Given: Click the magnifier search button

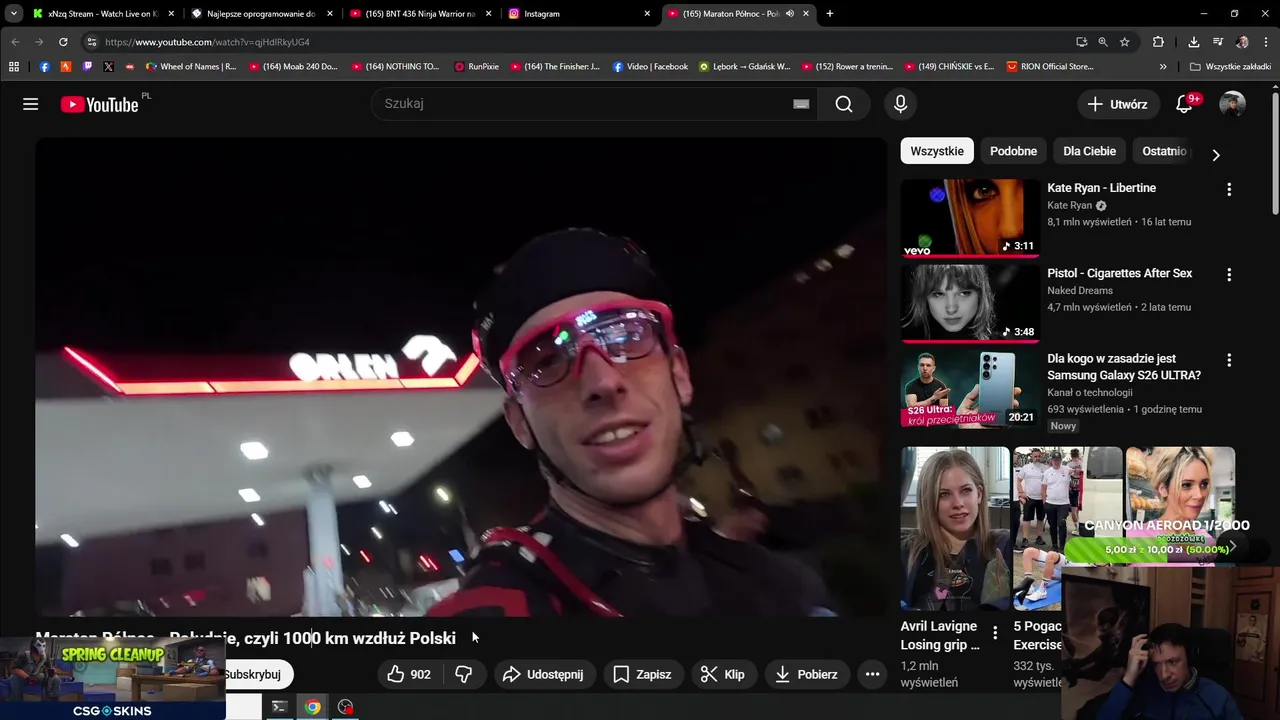Looking at the screenshot, I should pyautogui.click(x=844, y=104).
